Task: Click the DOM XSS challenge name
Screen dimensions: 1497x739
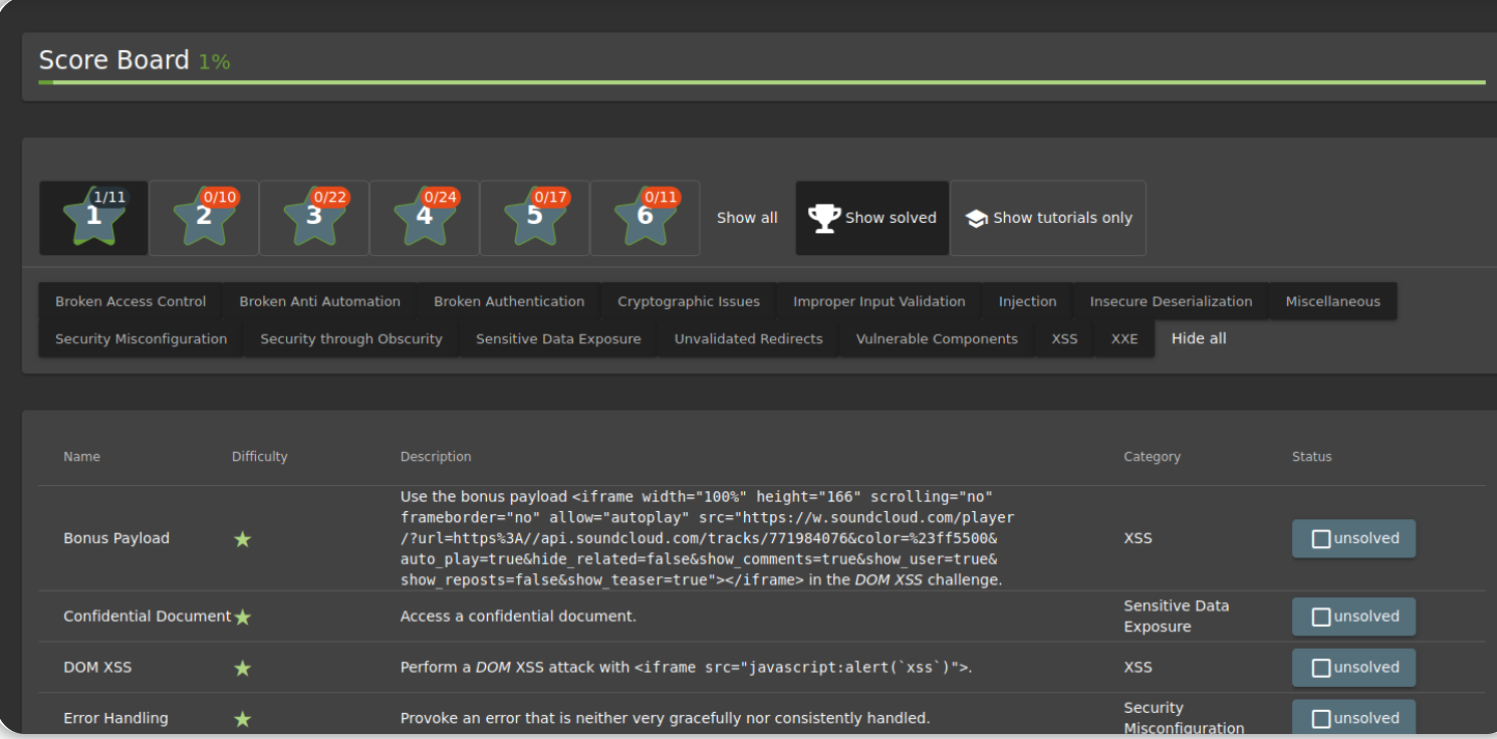Action: click(97, 667)
